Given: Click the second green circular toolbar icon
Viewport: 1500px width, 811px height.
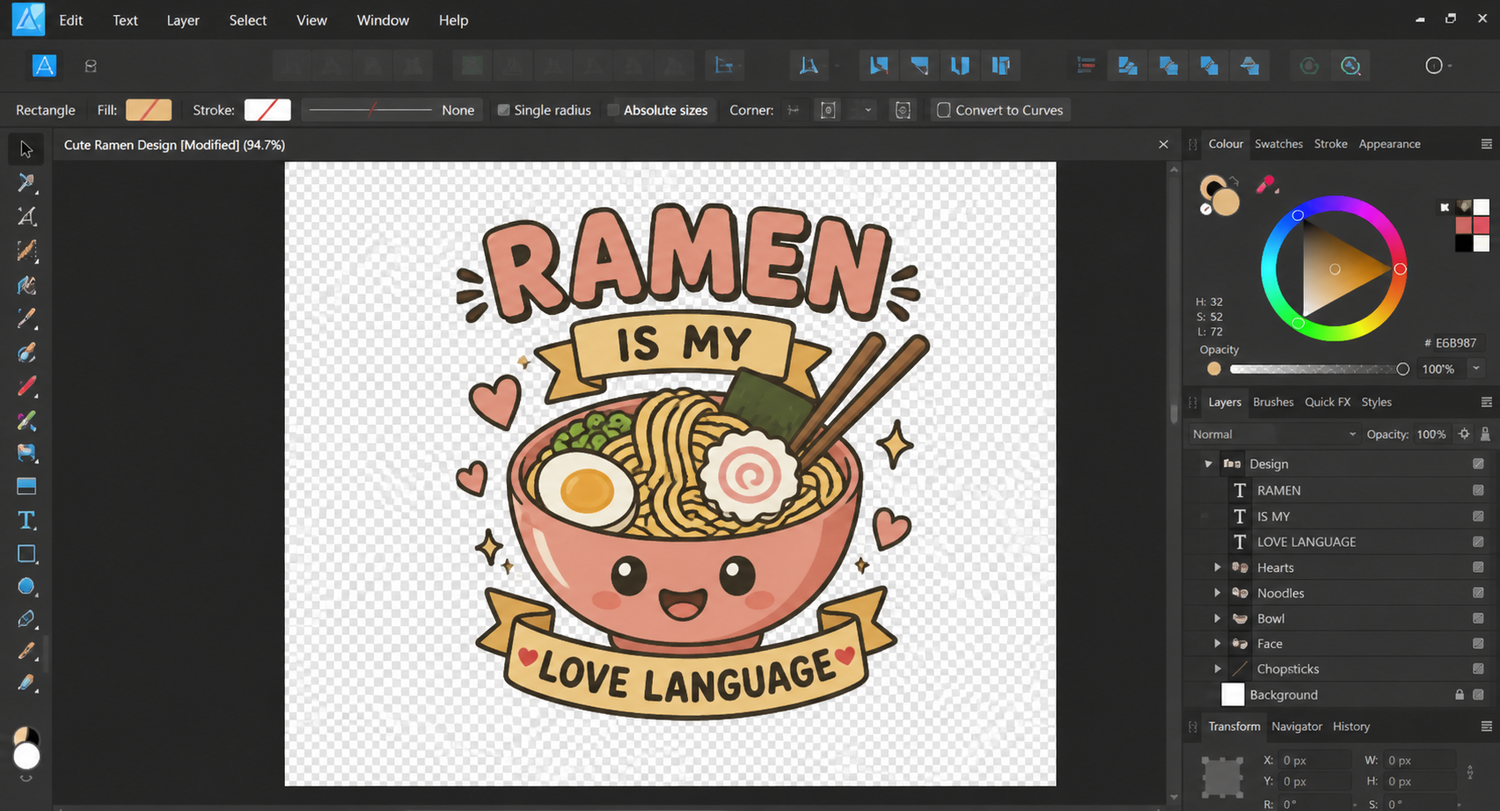Looking at the screenshot, I should pyautogui.click(x=1351, y=66).
